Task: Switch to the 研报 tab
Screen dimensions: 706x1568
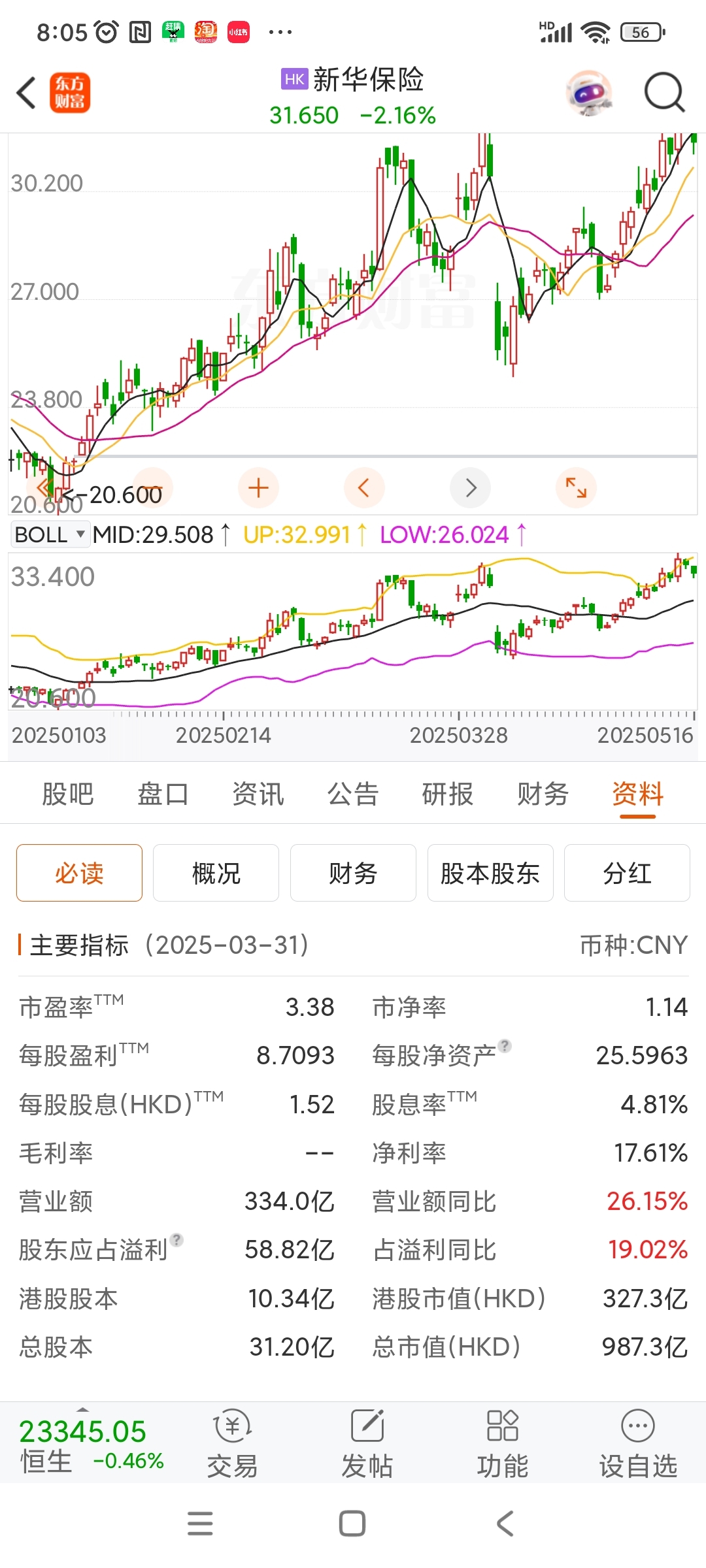Action: (448, 794)
